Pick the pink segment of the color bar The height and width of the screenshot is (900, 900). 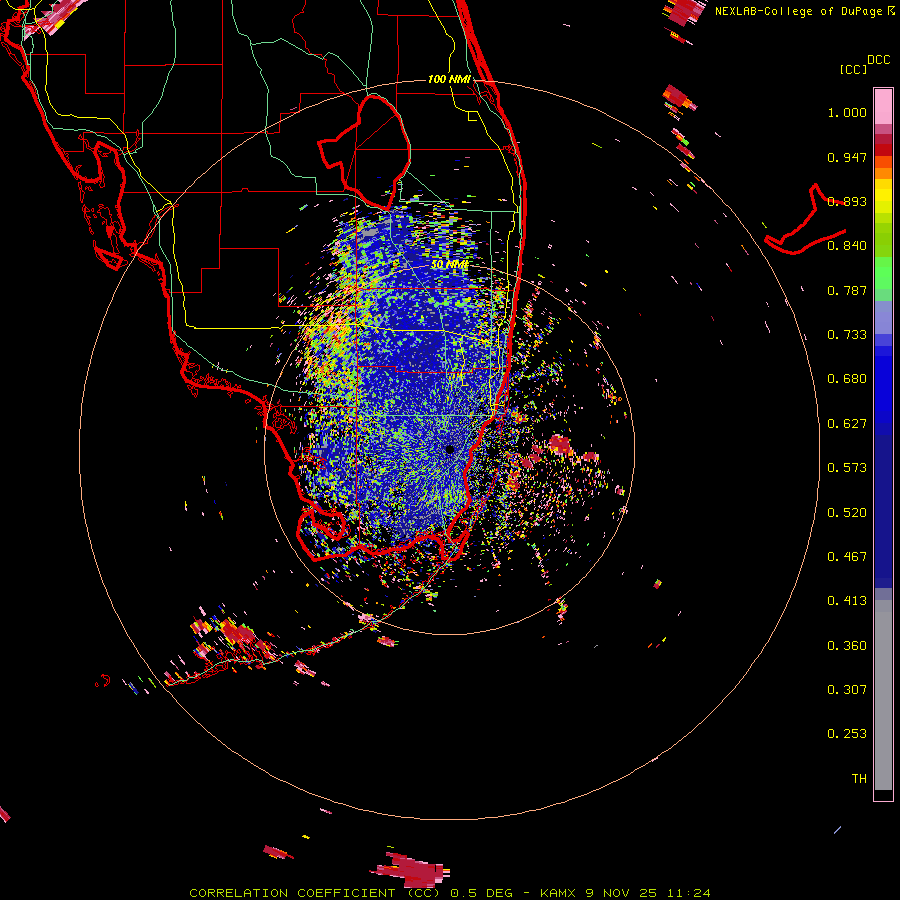pos(883,107)
